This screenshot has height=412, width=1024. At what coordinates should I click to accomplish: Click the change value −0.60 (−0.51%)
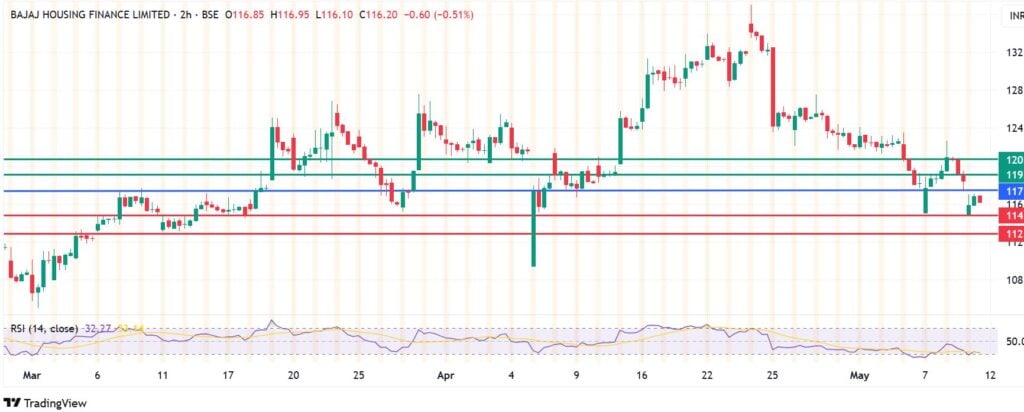[438, 14]
